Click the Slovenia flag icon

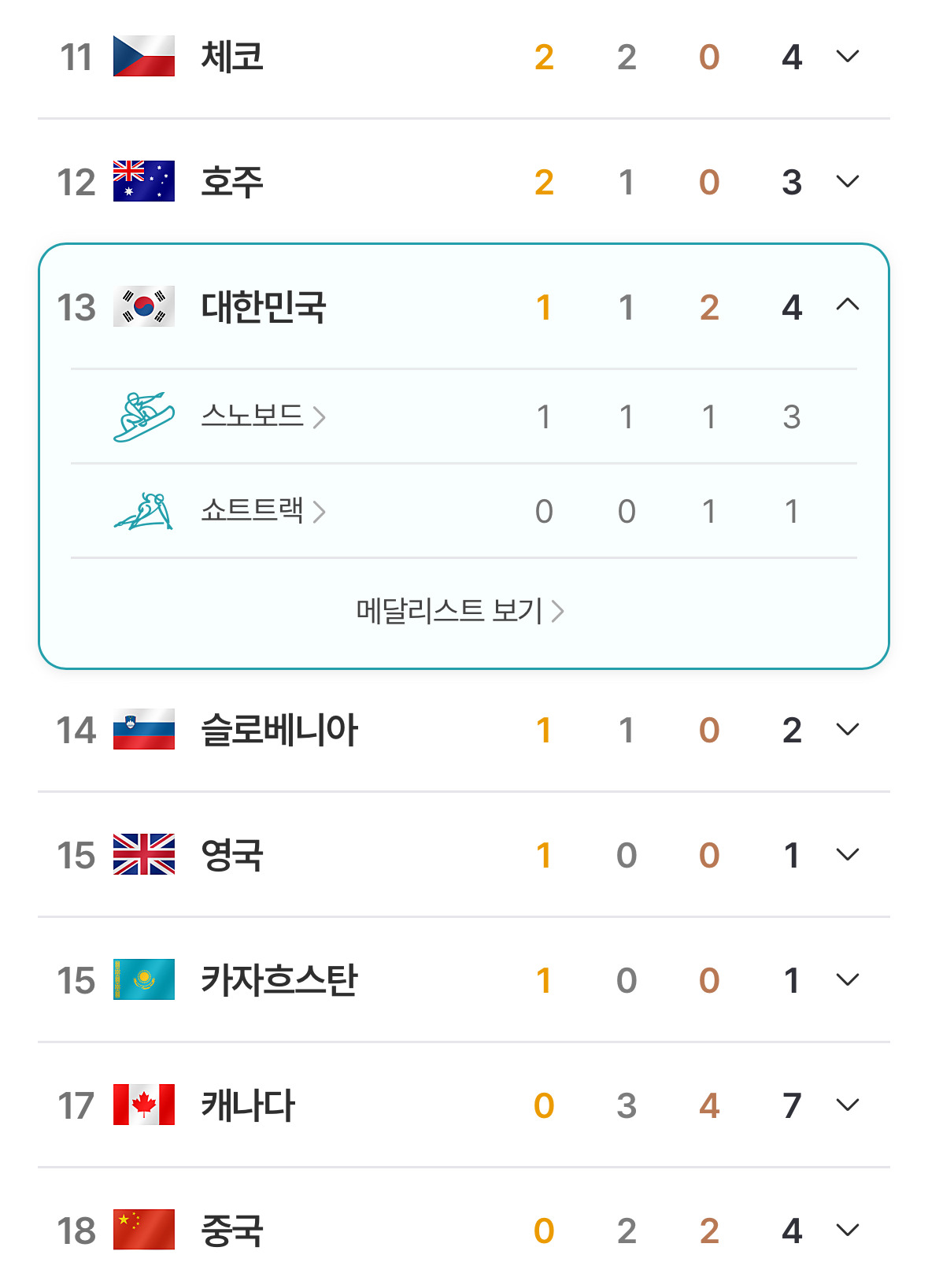coord(144,729)
